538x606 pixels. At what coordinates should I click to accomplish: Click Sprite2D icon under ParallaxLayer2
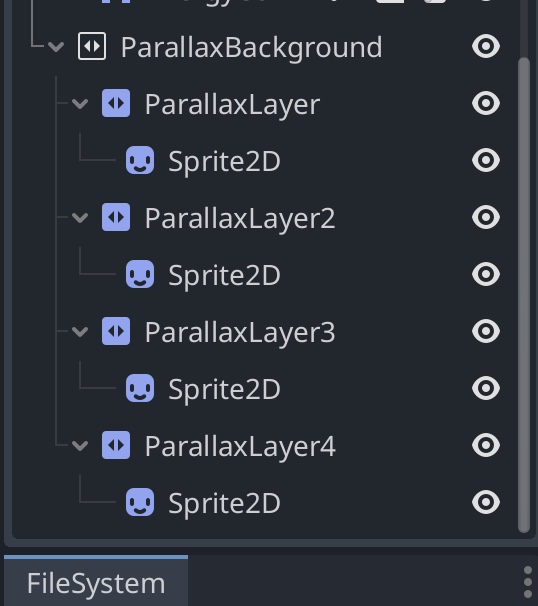click(x=140, y=274)
